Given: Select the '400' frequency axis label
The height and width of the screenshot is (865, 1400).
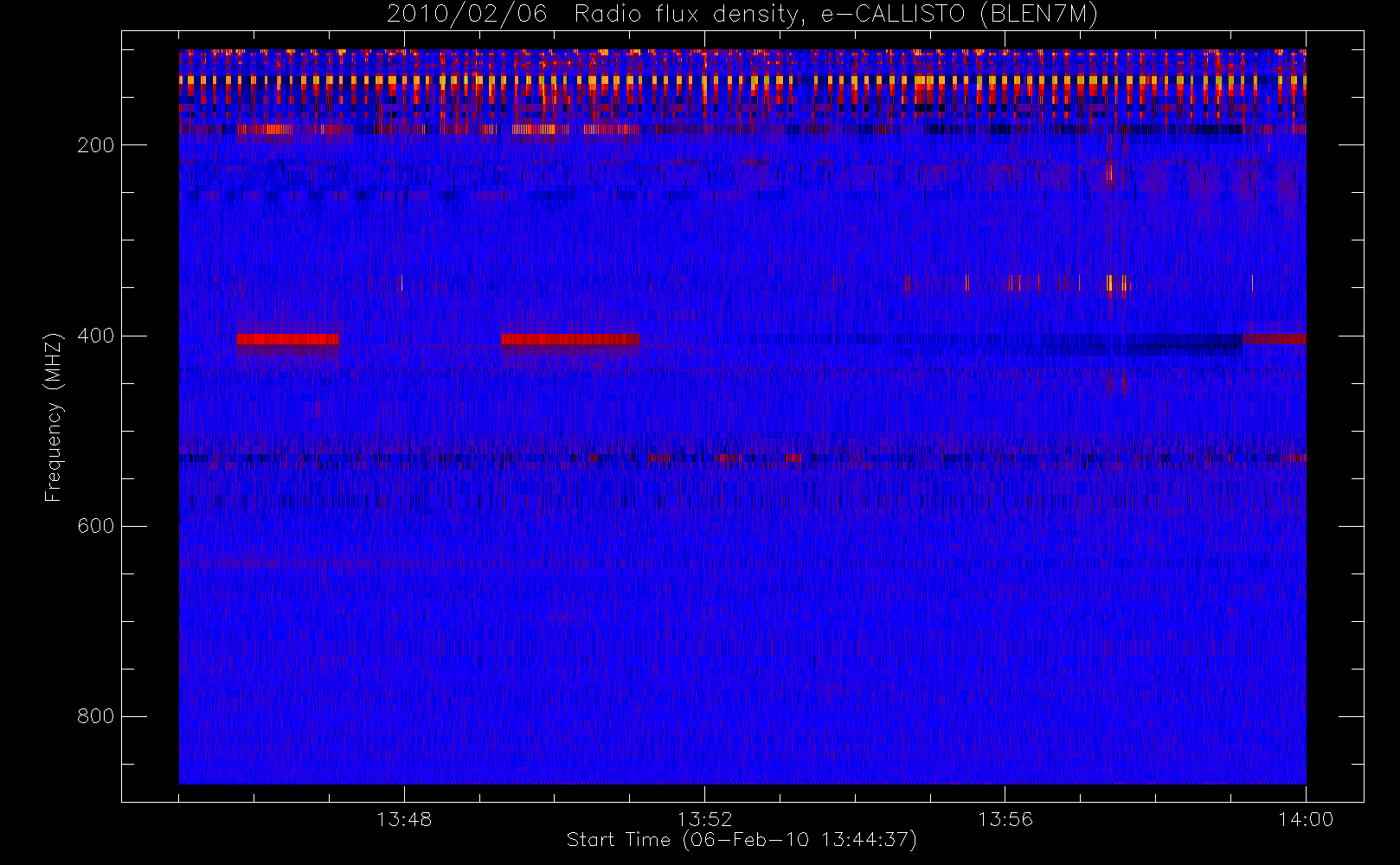Looking at the screenshot, I should click(x=95, y=336).
